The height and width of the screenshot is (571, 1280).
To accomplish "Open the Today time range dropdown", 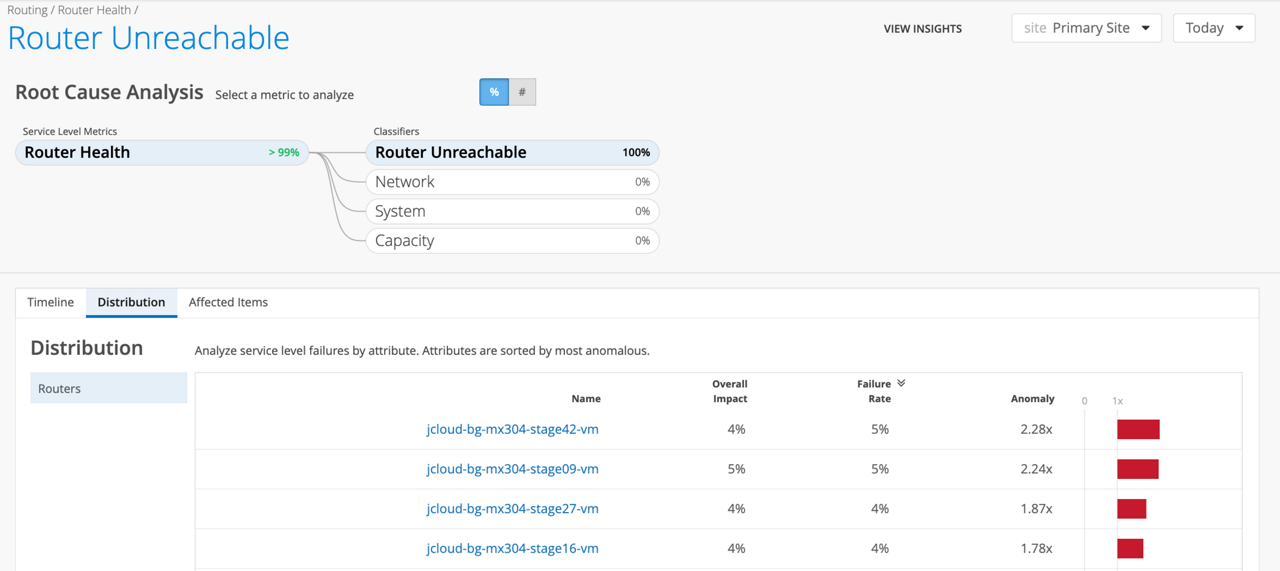I will coord(1213,28).
